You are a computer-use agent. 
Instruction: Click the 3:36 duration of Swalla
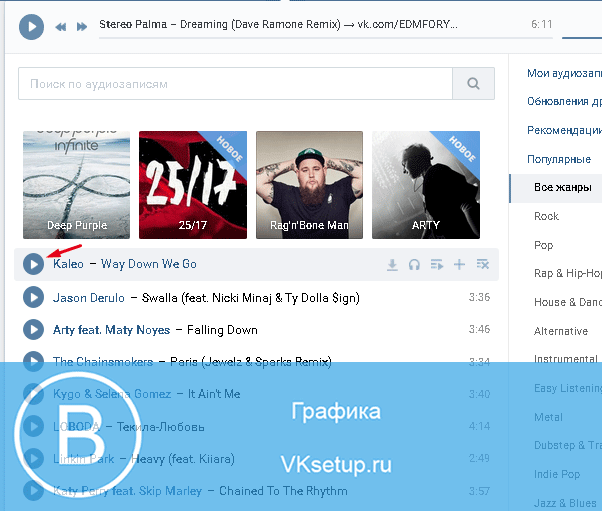click(479, 297)
